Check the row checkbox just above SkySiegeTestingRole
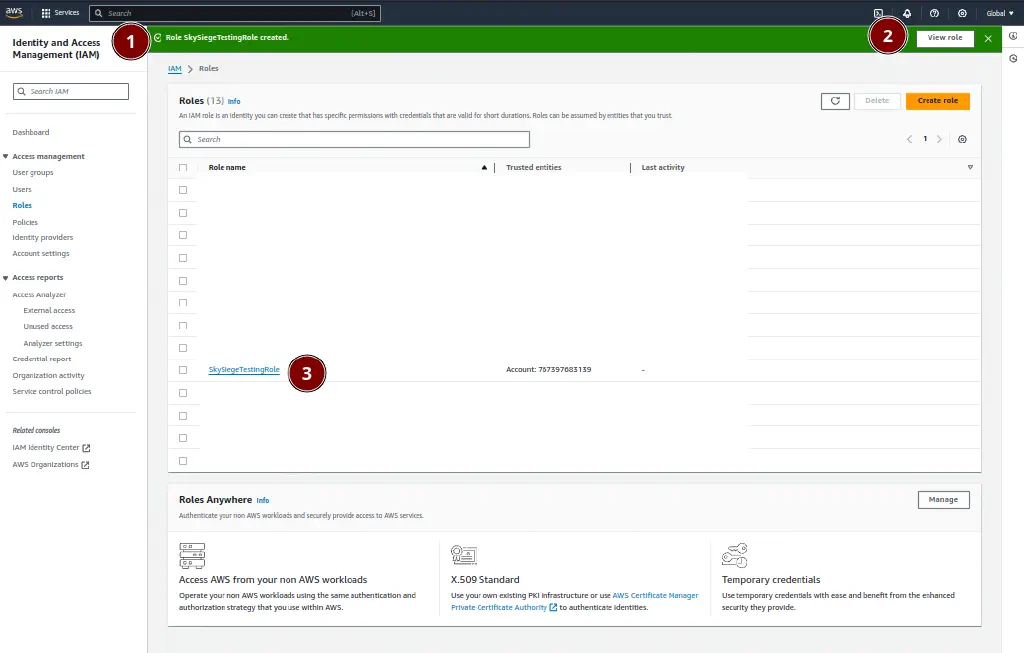The width and height of the screenshot is (1024, 653). coord(183,348)
